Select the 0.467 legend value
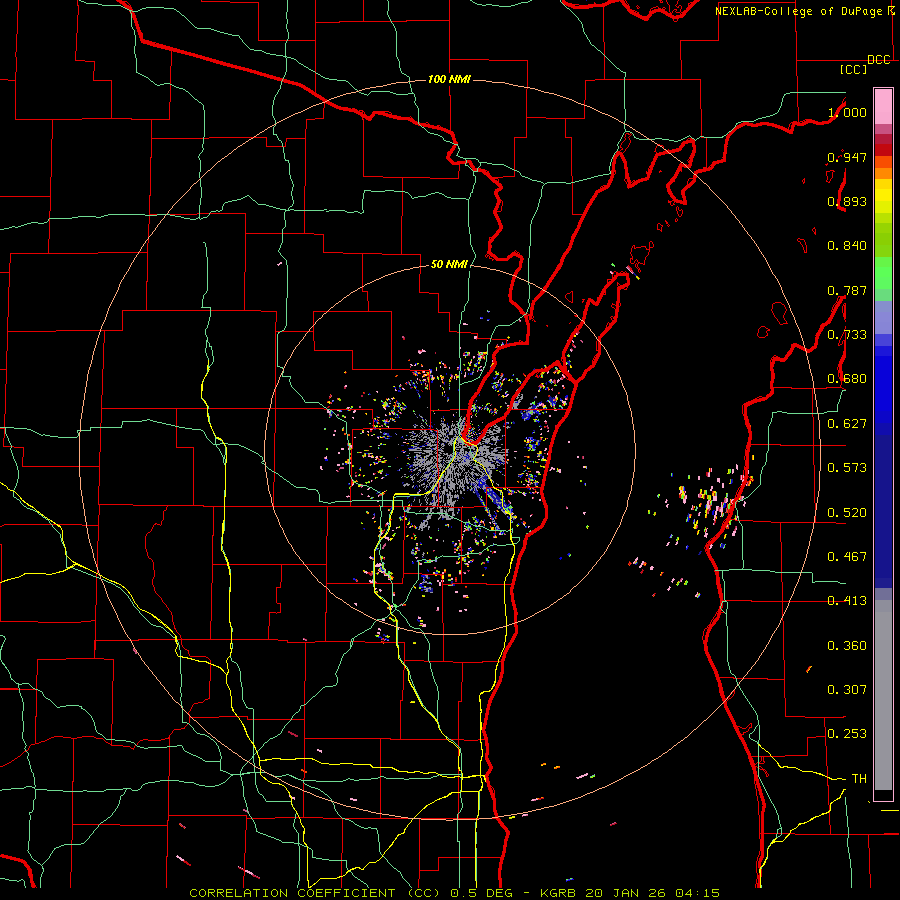The width and height of the screenshot is (900, 900). click(847, 557)
